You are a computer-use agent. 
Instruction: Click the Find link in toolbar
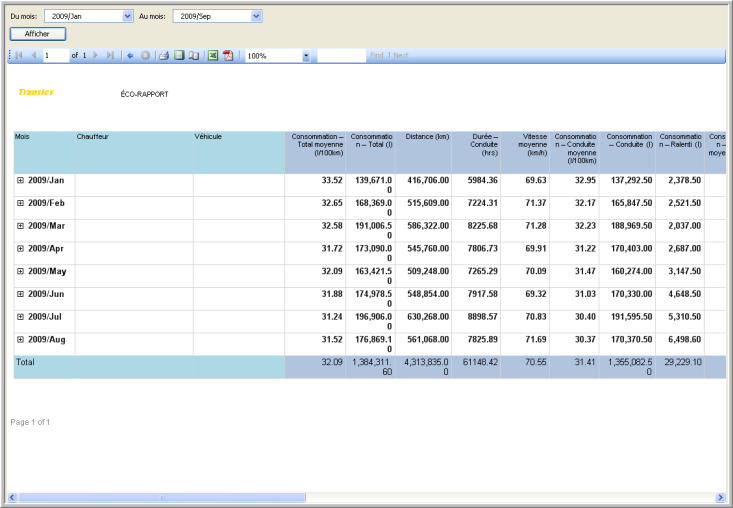(376, 56)
